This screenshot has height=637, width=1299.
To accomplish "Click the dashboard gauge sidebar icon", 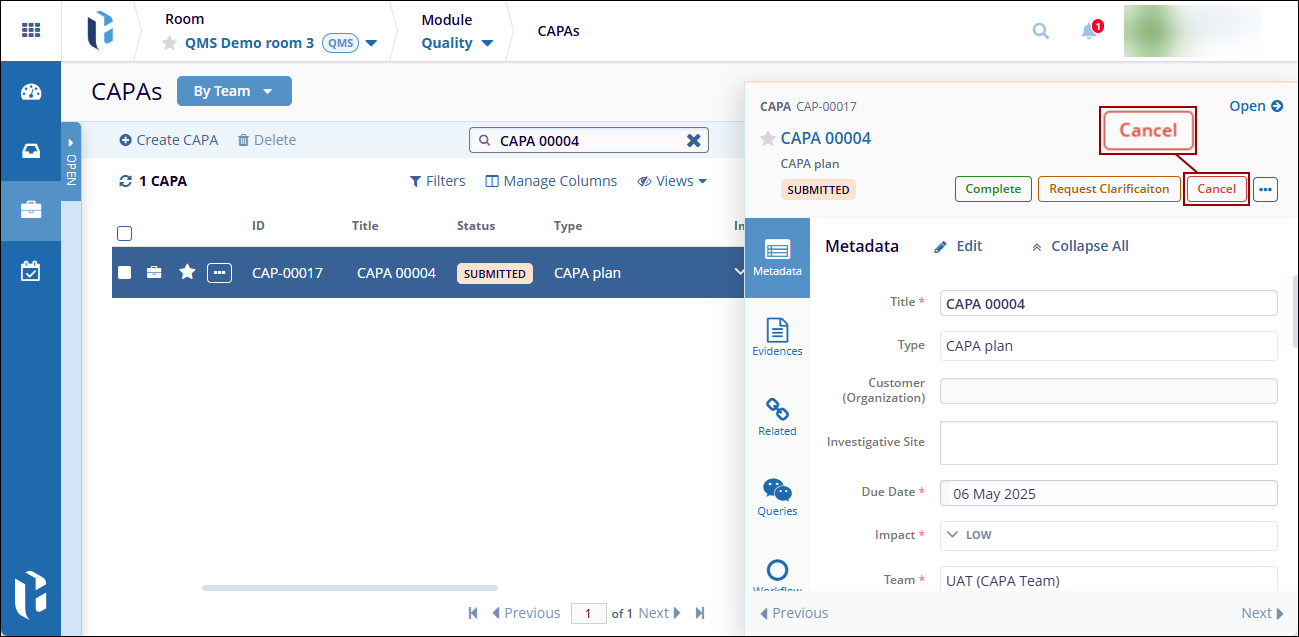I will pyautogui.click(x=31, y=92).
